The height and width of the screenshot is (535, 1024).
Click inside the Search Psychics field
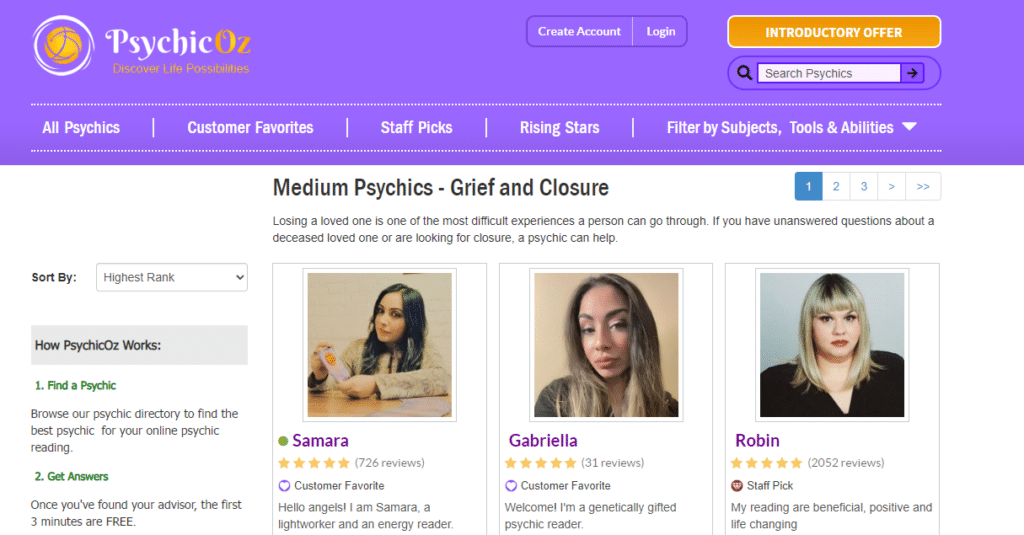coord(829,73)
